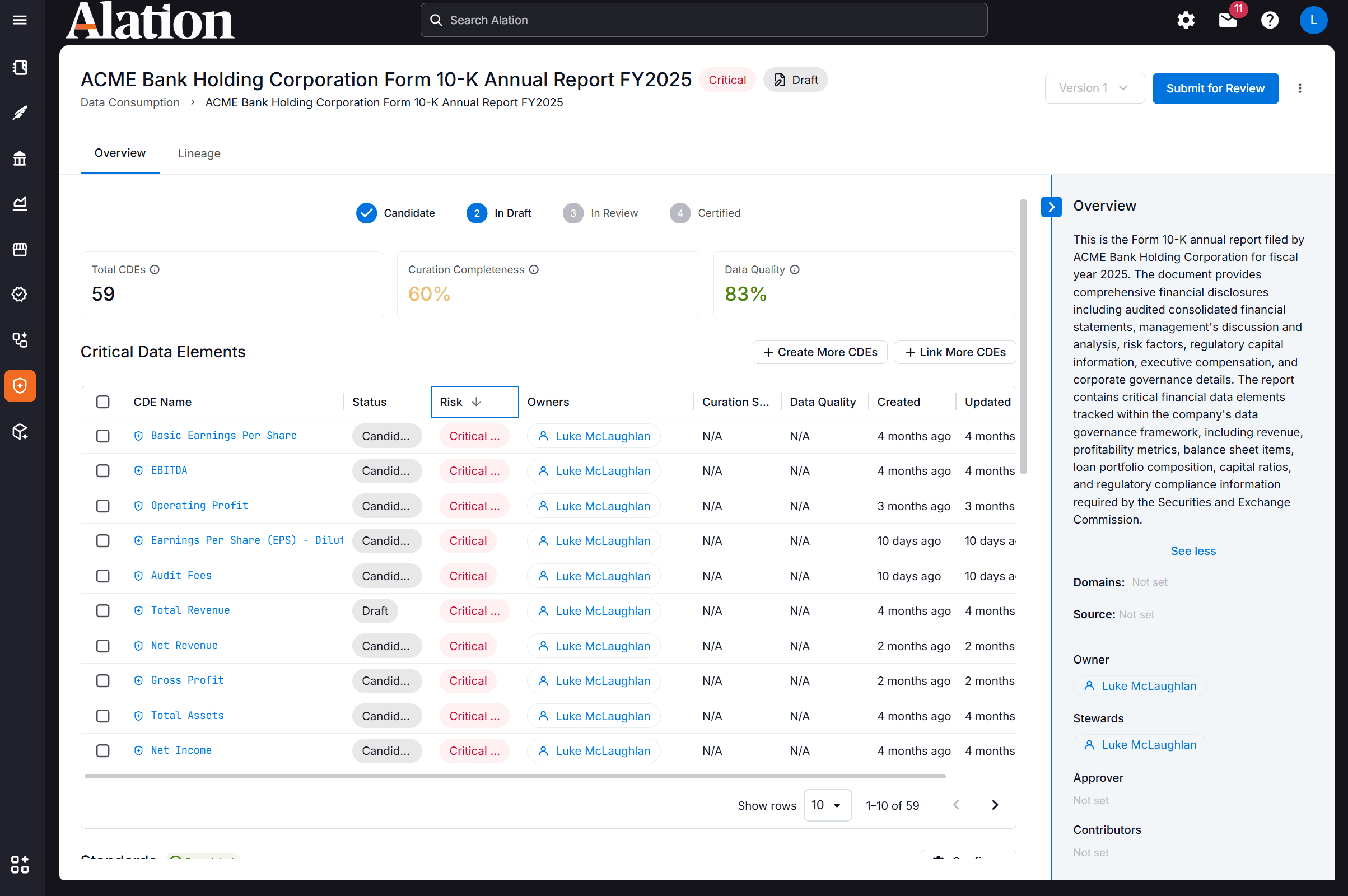
Task: Open the marketplace storefront icon in sidebar
Action: (20, 249)
